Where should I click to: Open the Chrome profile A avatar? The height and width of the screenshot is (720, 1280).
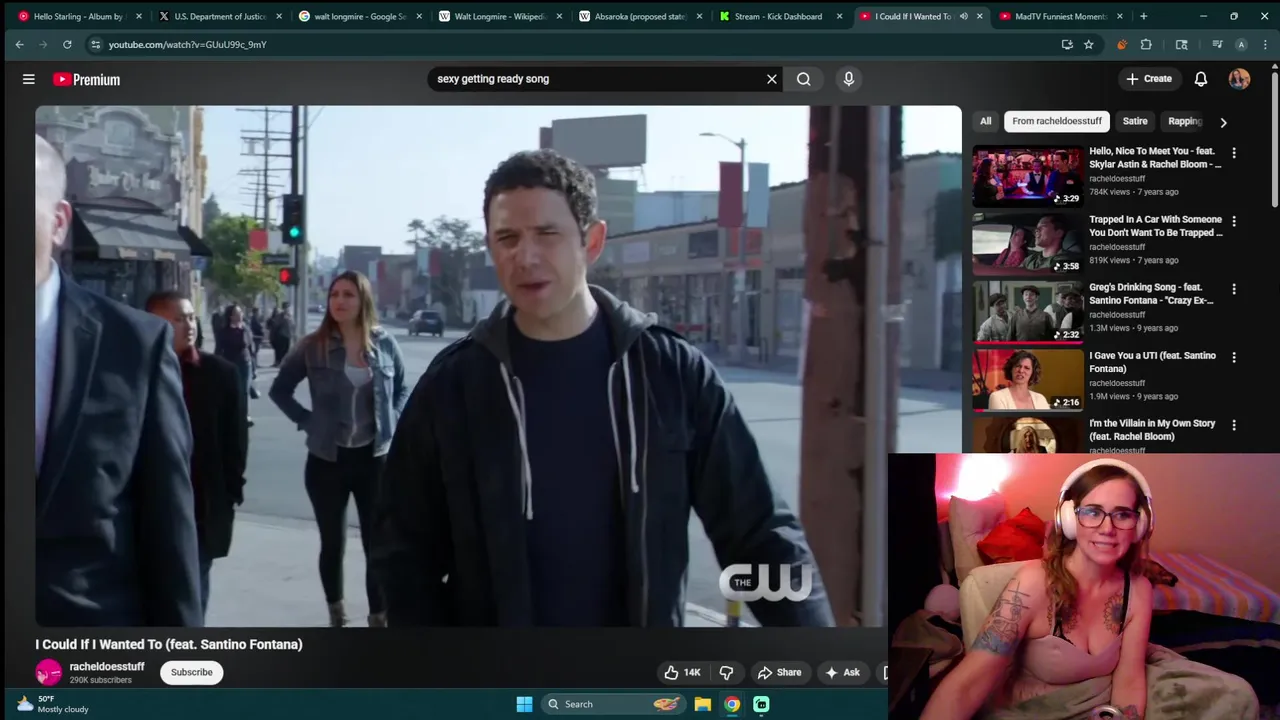(1241, 44)
